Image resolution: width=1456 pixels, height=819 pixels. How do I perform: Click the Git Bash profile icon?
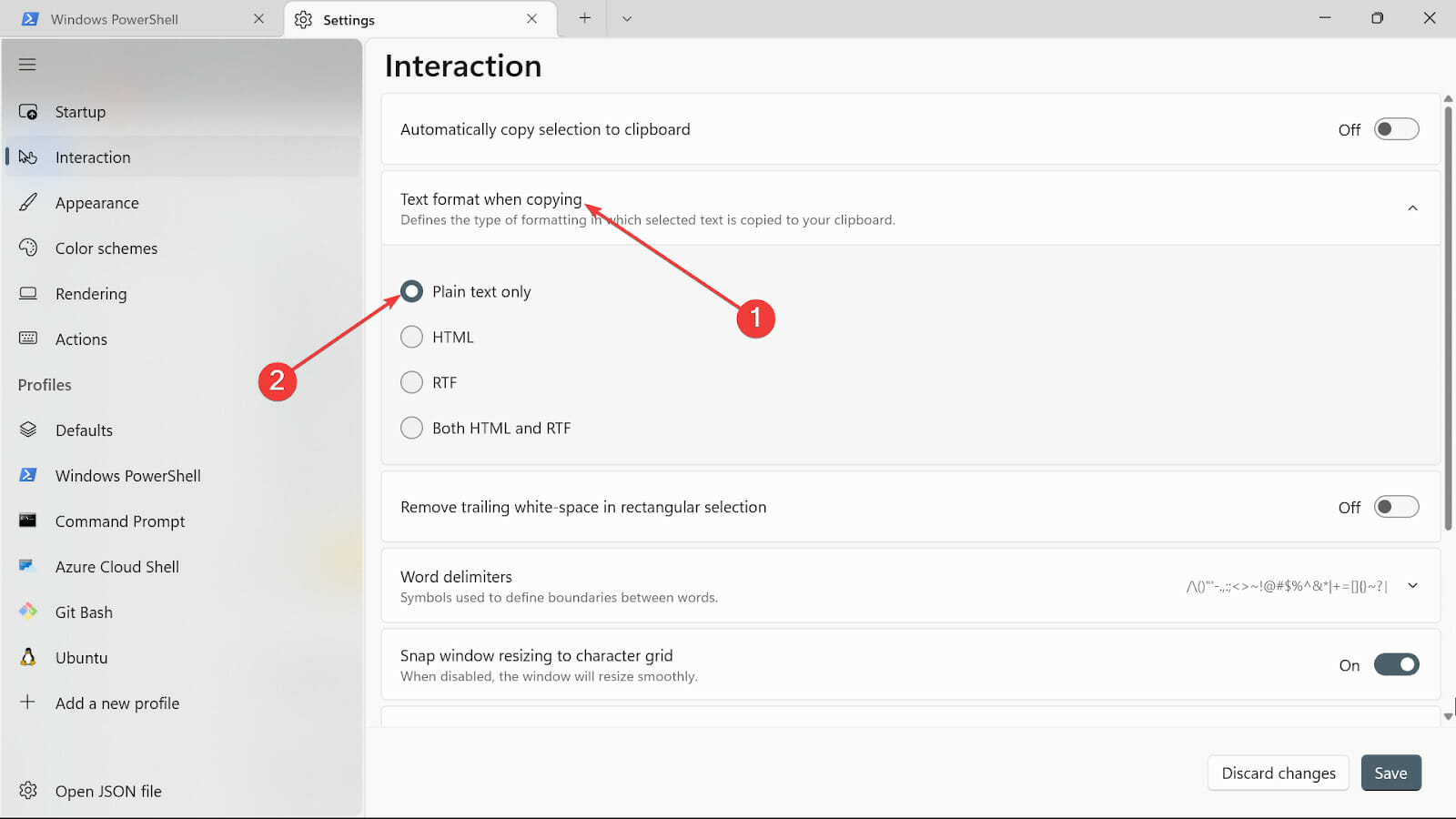point(28,611)
